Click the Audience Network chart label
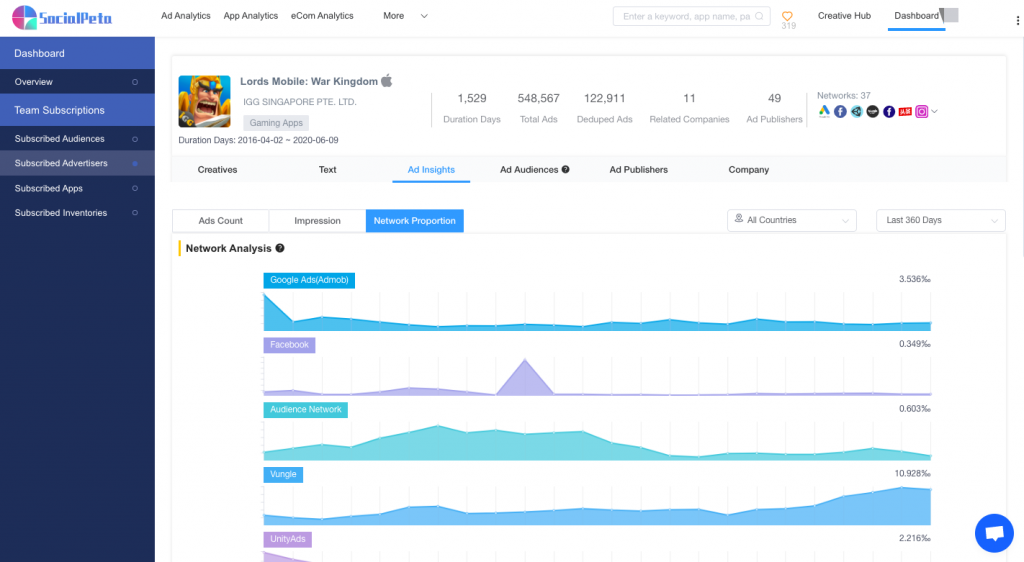 pyautogui.click(x=306, y=409)
